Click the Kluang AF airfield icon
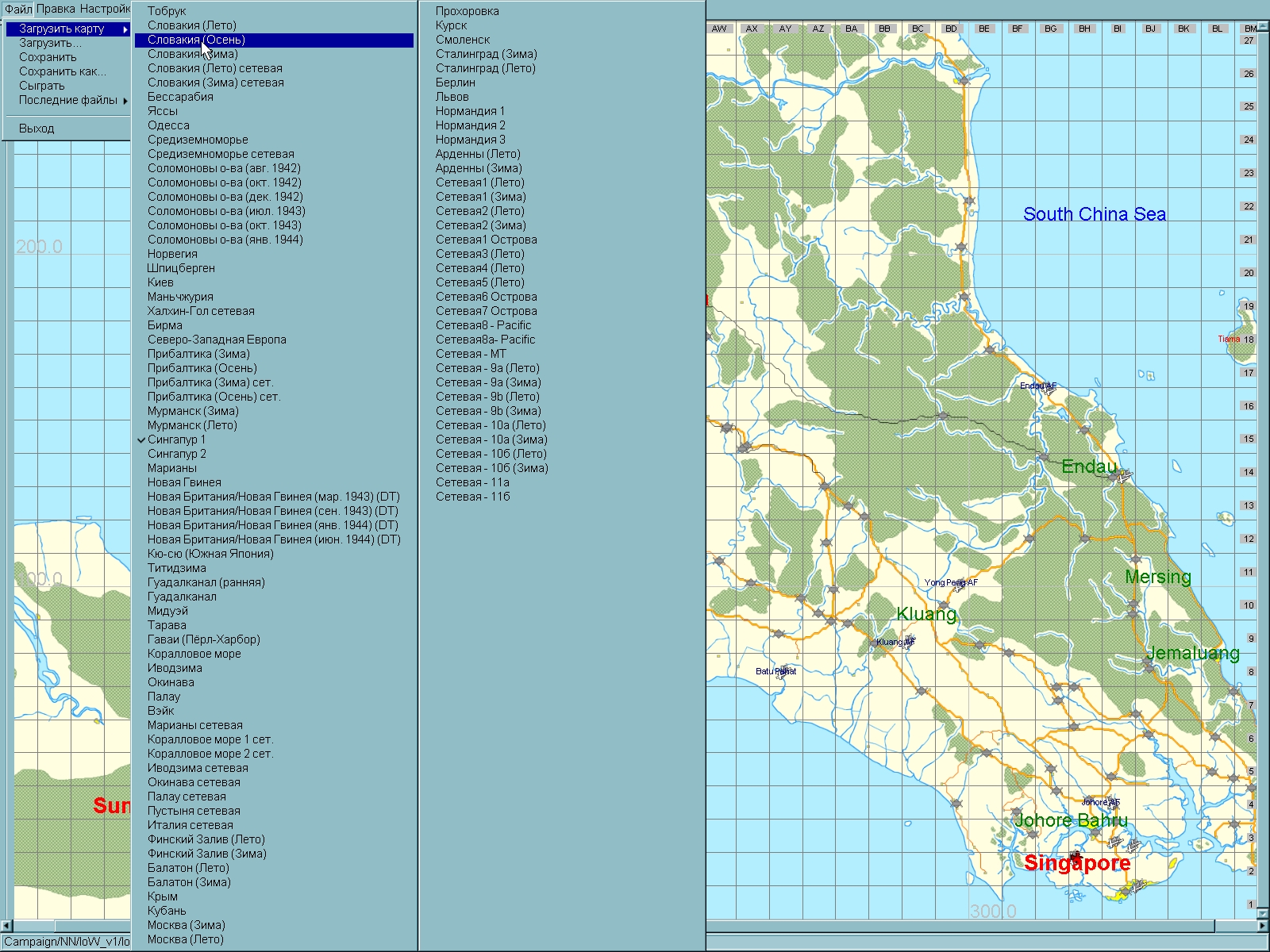Image resolution: width=1270 pixels, height=952 pixels. (x=907, y=642)
